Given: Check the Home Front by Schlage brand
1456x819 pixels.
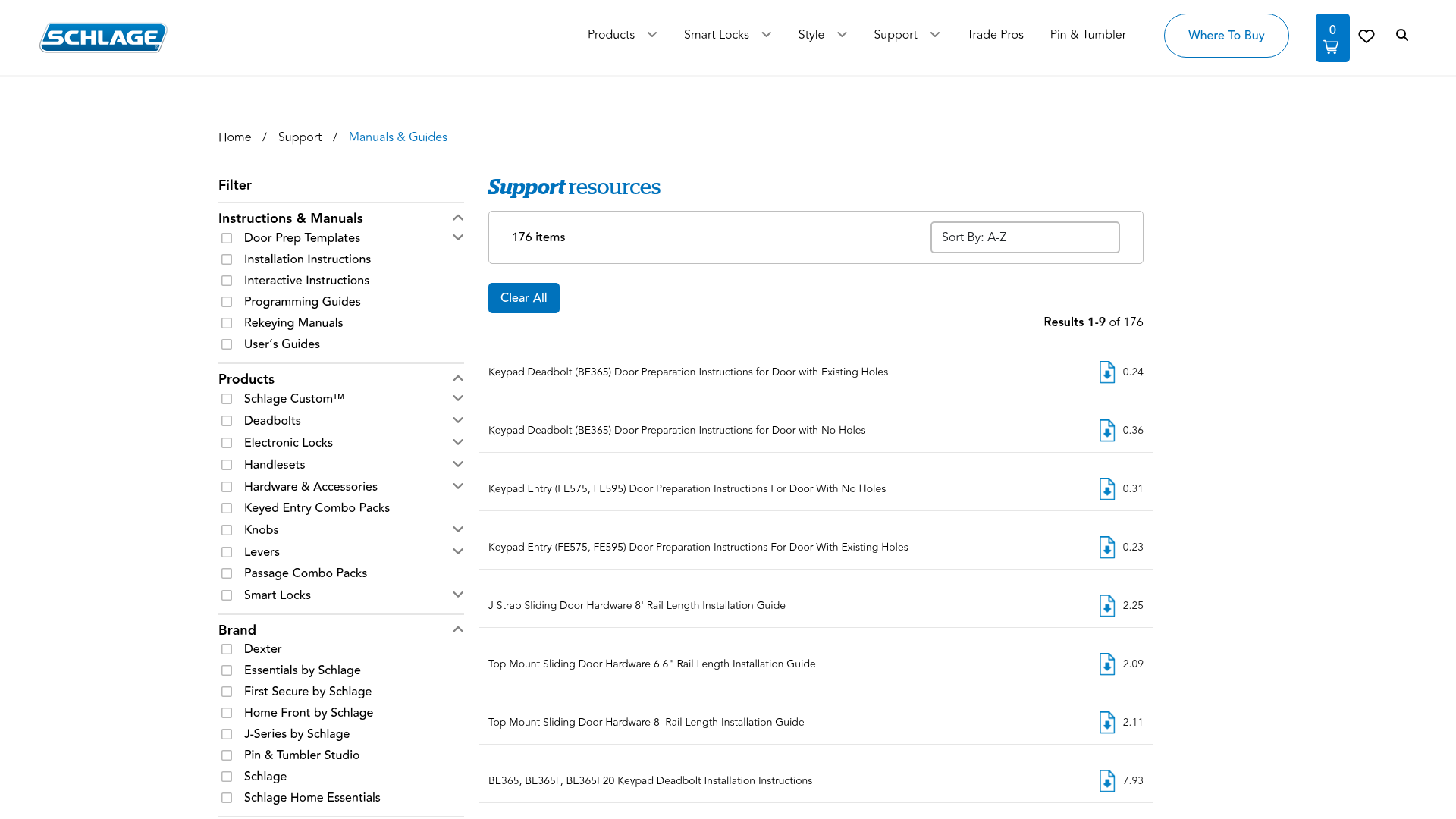Looking at the screenshot, I should pyautogui.click(x=227, y=713).
